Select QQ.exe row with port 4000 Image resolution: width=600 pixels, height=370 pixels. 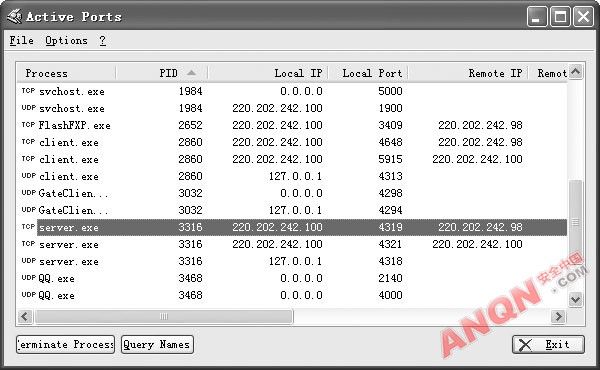292,295
